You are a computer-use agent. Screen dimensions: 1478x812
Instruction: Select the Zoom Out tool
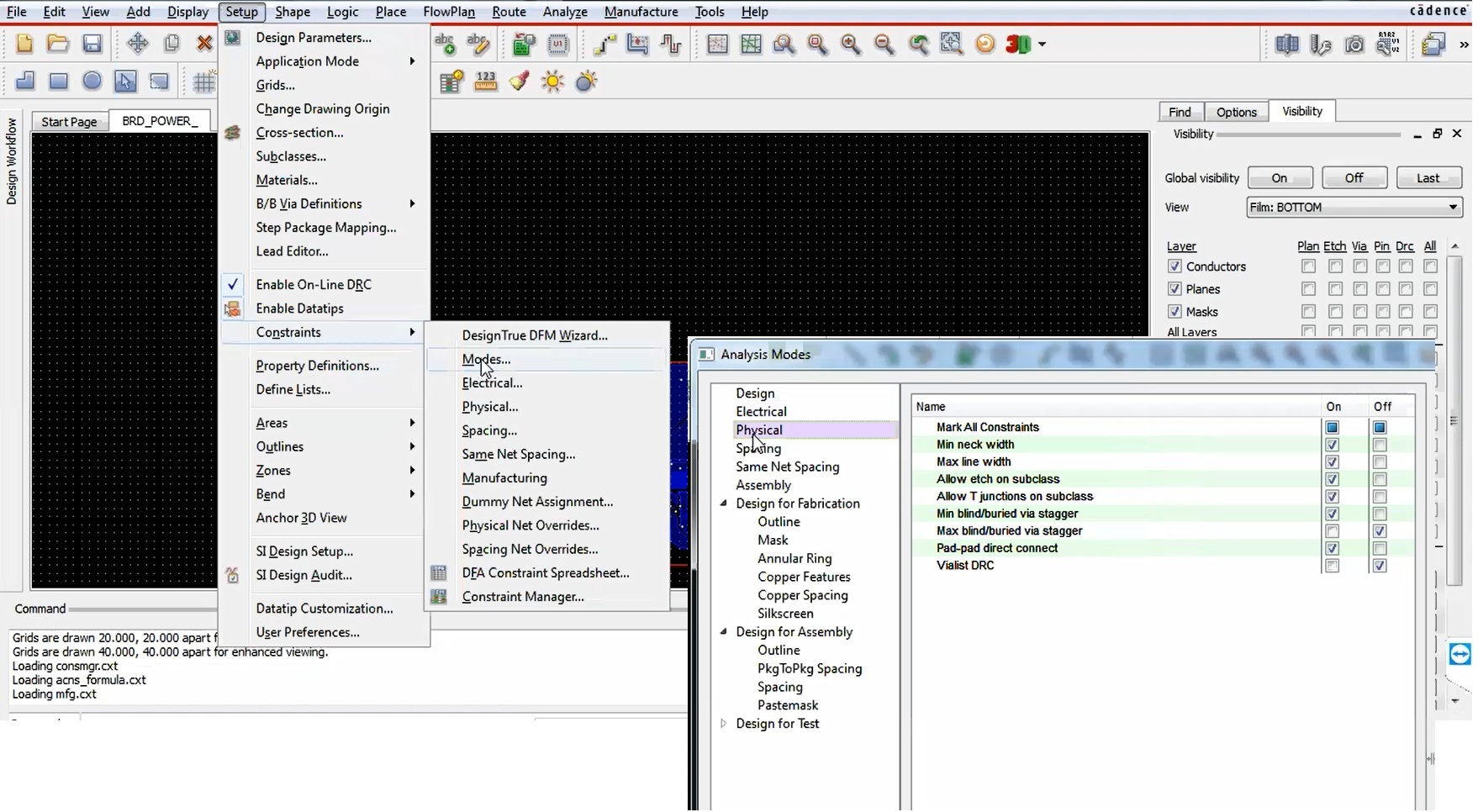(x=884, y=44)
